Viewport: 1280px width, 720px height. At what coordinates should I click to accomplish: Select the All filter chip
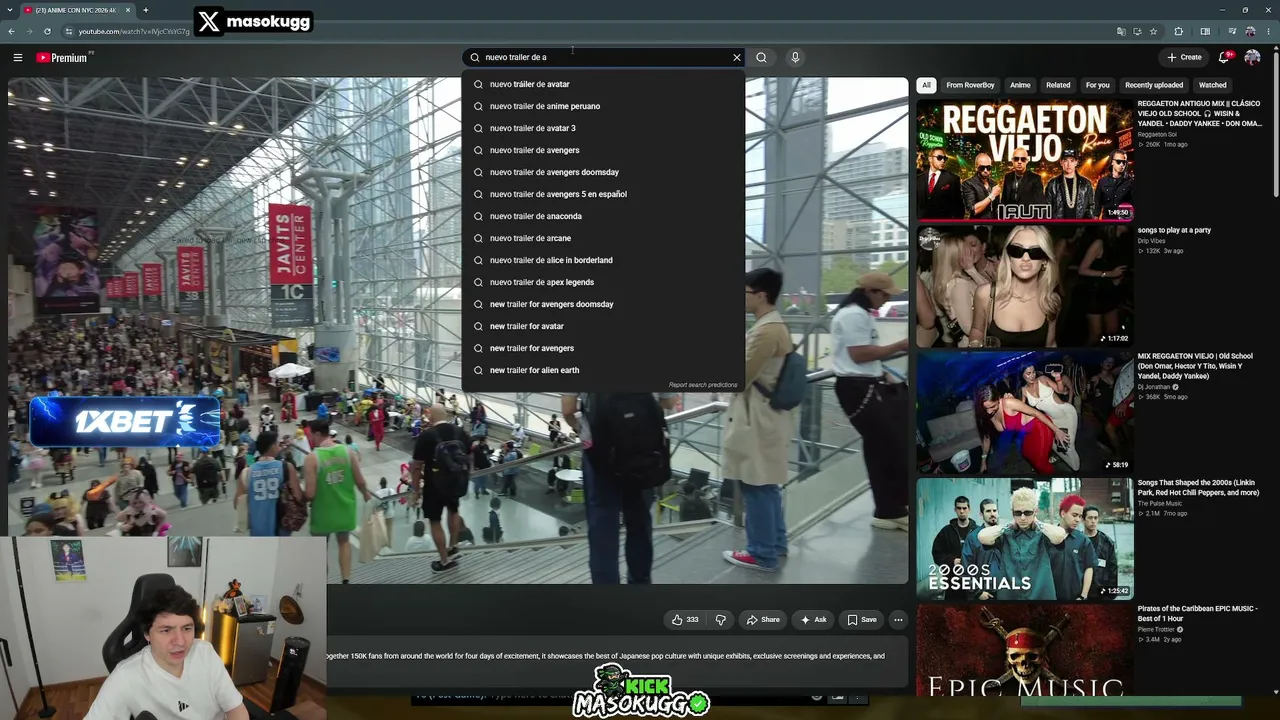coord(926,85)
